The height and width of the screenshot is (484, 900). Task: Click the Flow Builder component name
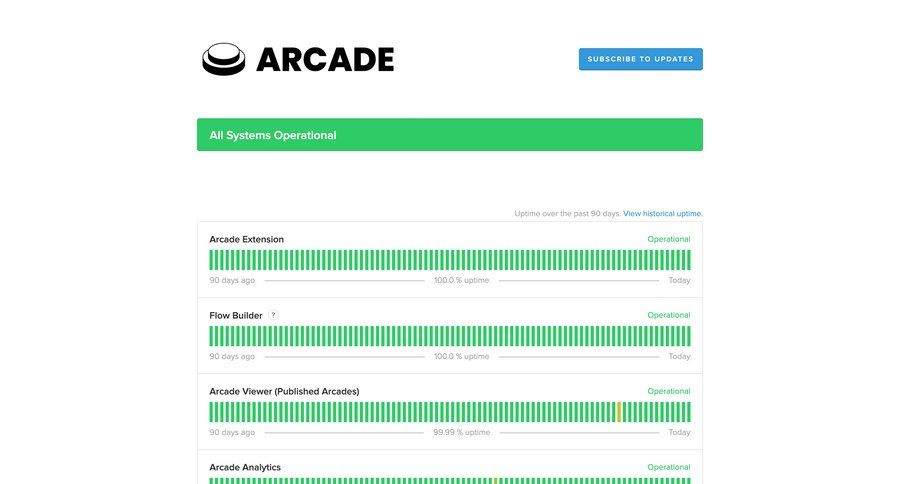point(235,315)
